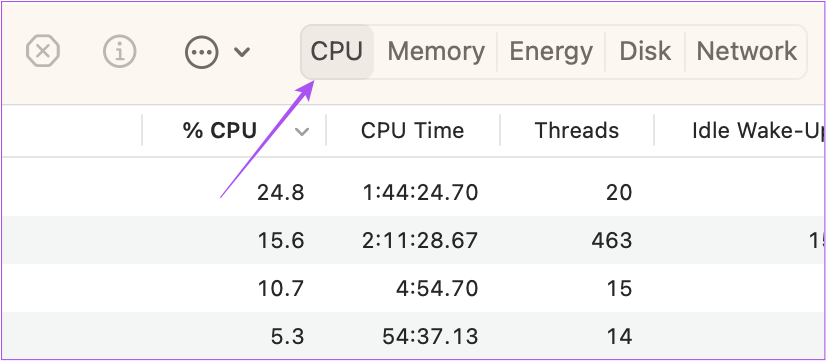Screen dimensions: 826x361
Task: Open process info with the i icon
Action: 120,52
